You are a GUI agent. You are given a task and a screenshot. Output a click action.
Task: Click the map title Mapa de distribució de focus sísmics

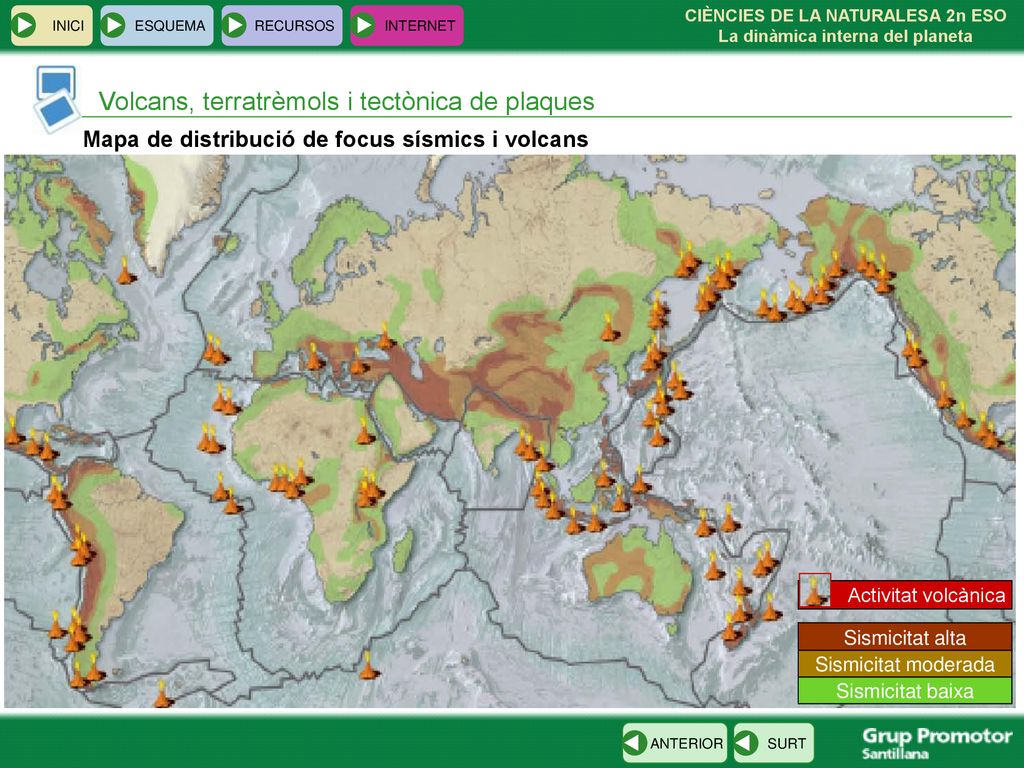(336, 139)
